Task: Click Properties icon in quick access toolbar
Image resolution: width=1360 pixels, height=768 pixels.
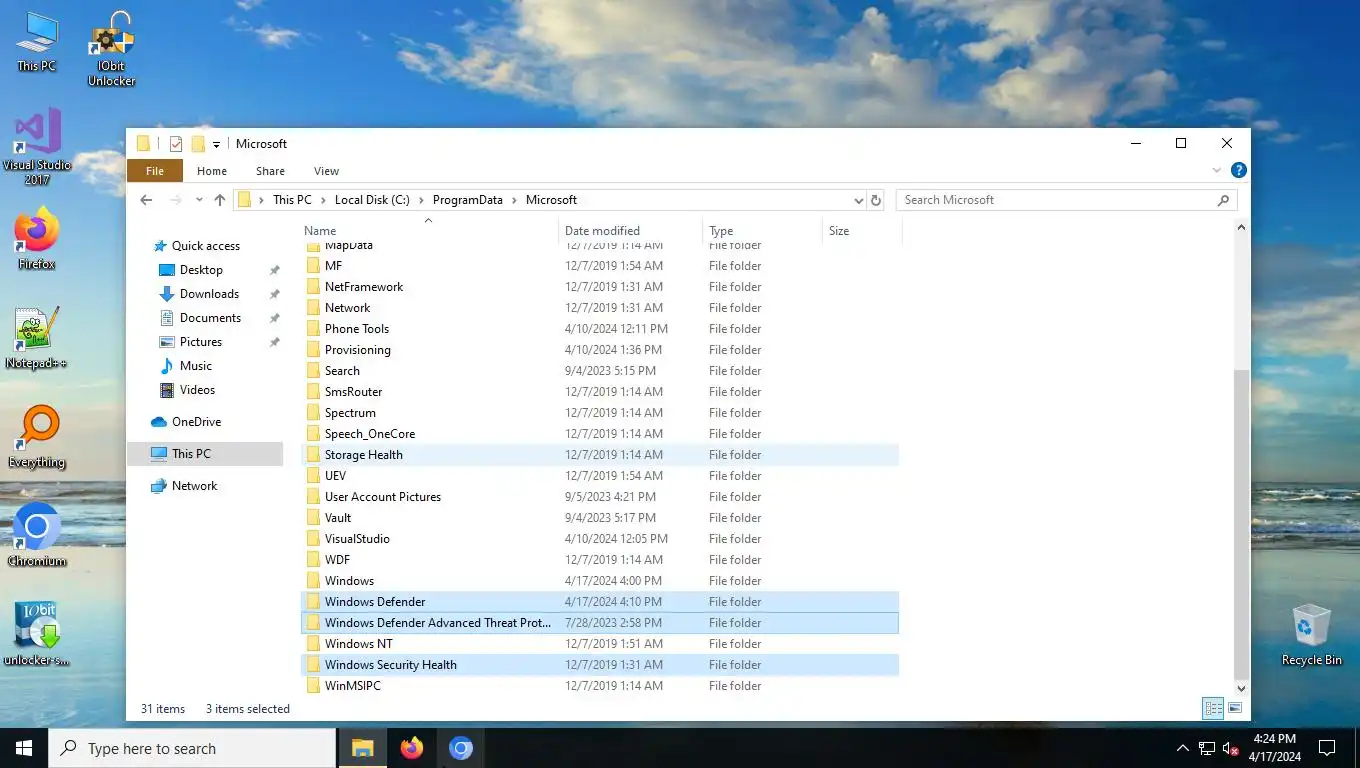Action: [x=176, y=144]
